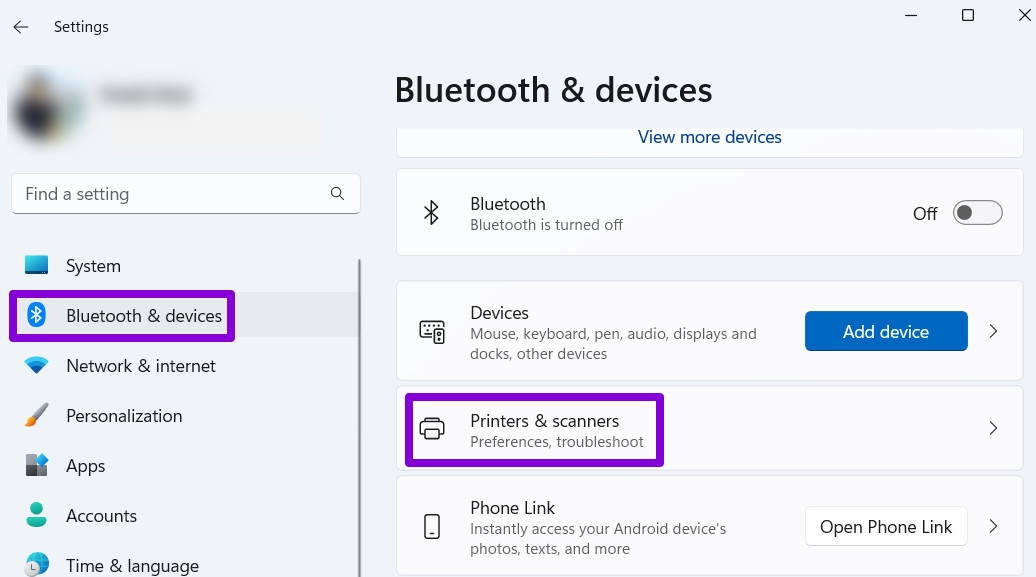Click the Network & internet Wi-Fi icon
The height and width of the screenshot is (577, 1036).
(36, 365)
